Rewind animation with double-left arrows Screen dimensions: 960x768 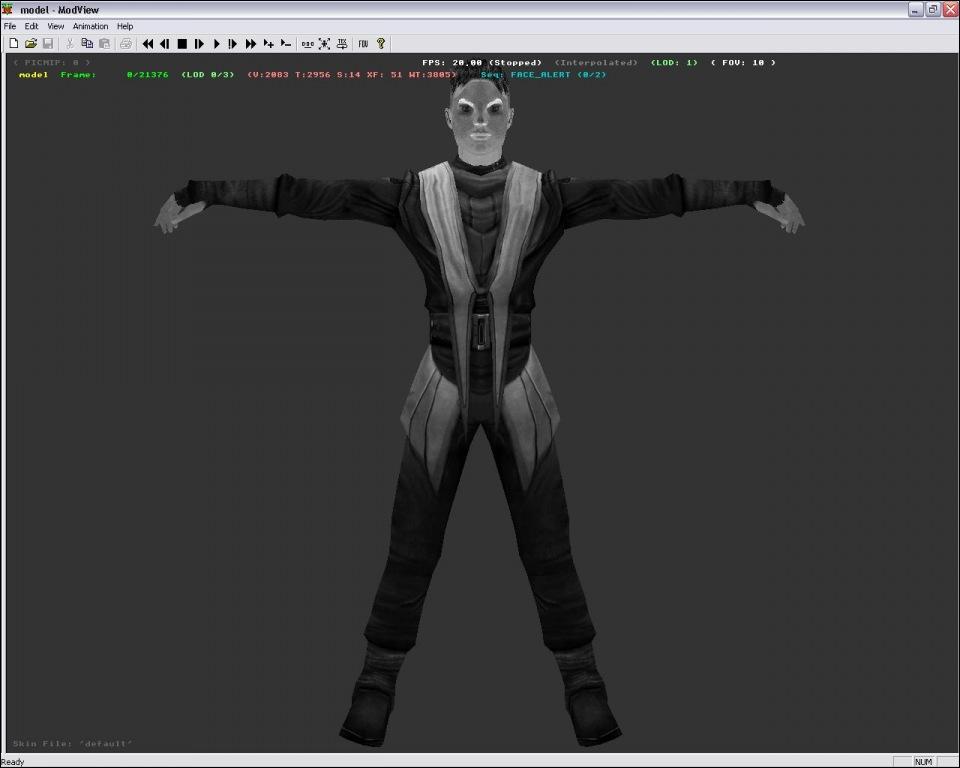148,44
